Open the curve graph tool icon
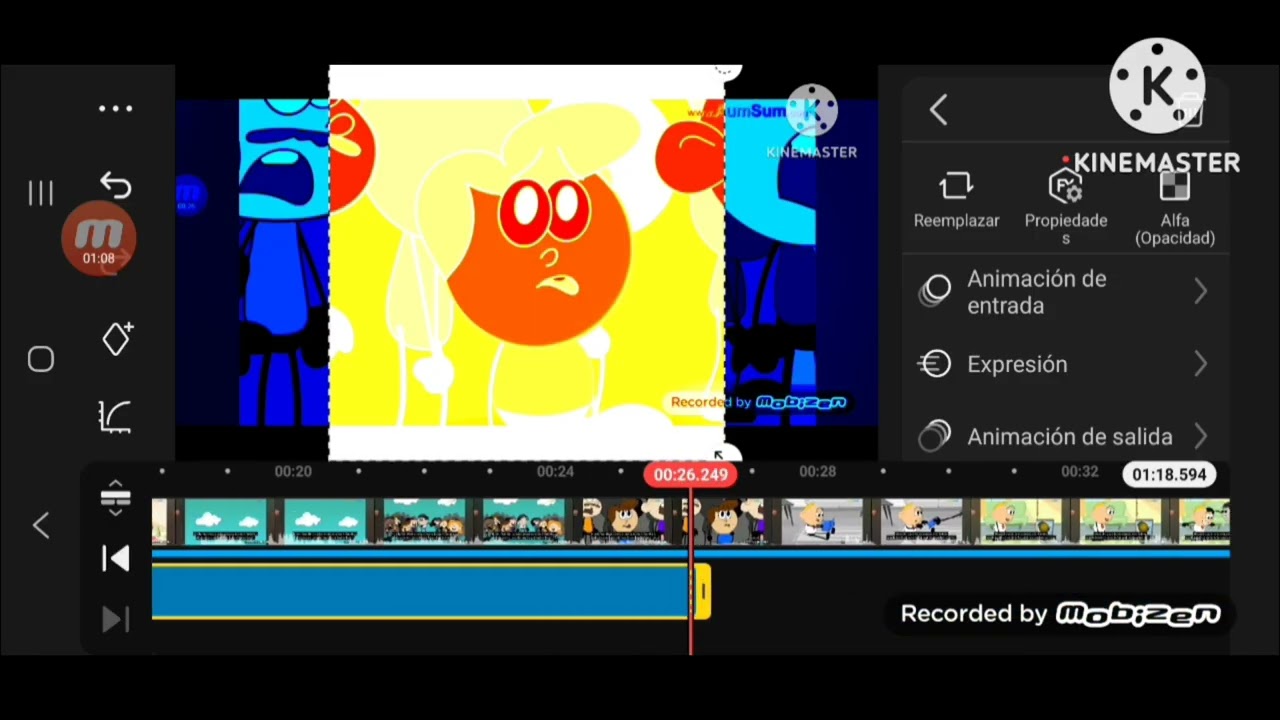1280x720 pixels. pyautogui.click(x=116, y=416)
